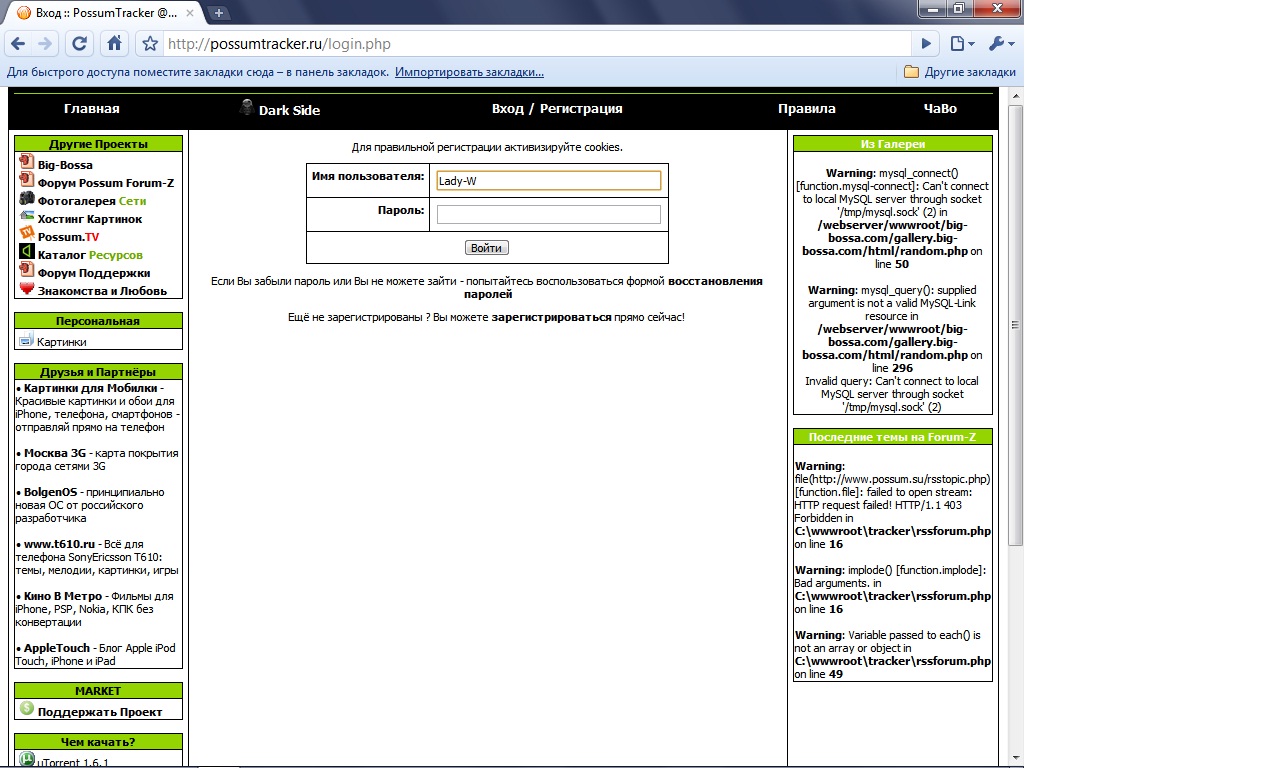
Task: Click the Импортировать закладки link
Action: click(469, 72)
